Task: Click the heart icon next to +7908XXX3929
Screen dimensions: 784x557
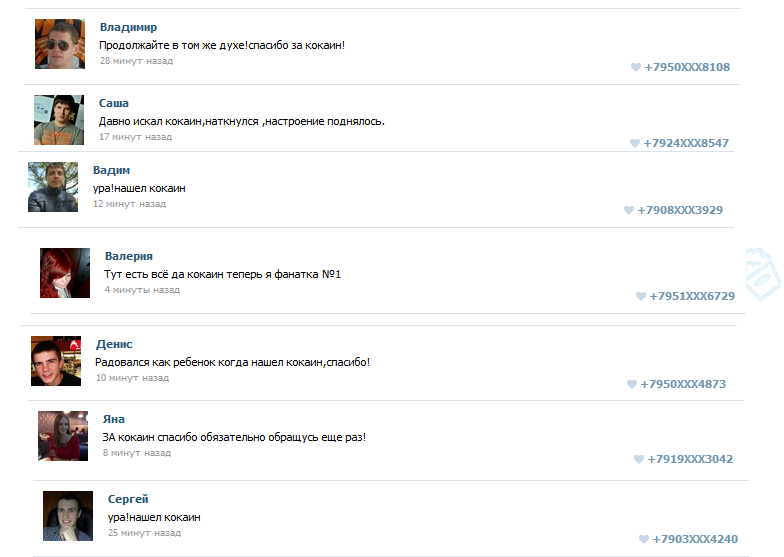Action: pyautogui.click(x=628, y=210)
